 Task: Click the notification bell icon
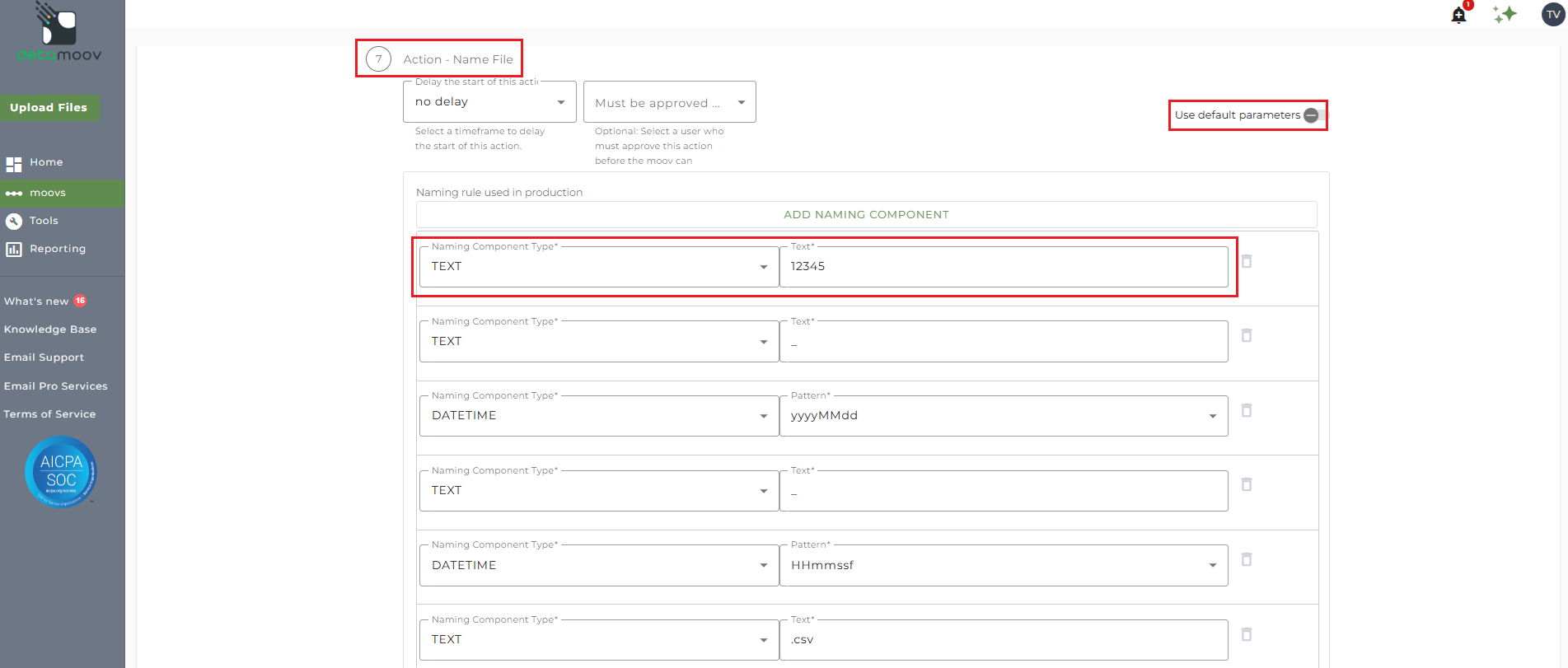point(1458,15)
